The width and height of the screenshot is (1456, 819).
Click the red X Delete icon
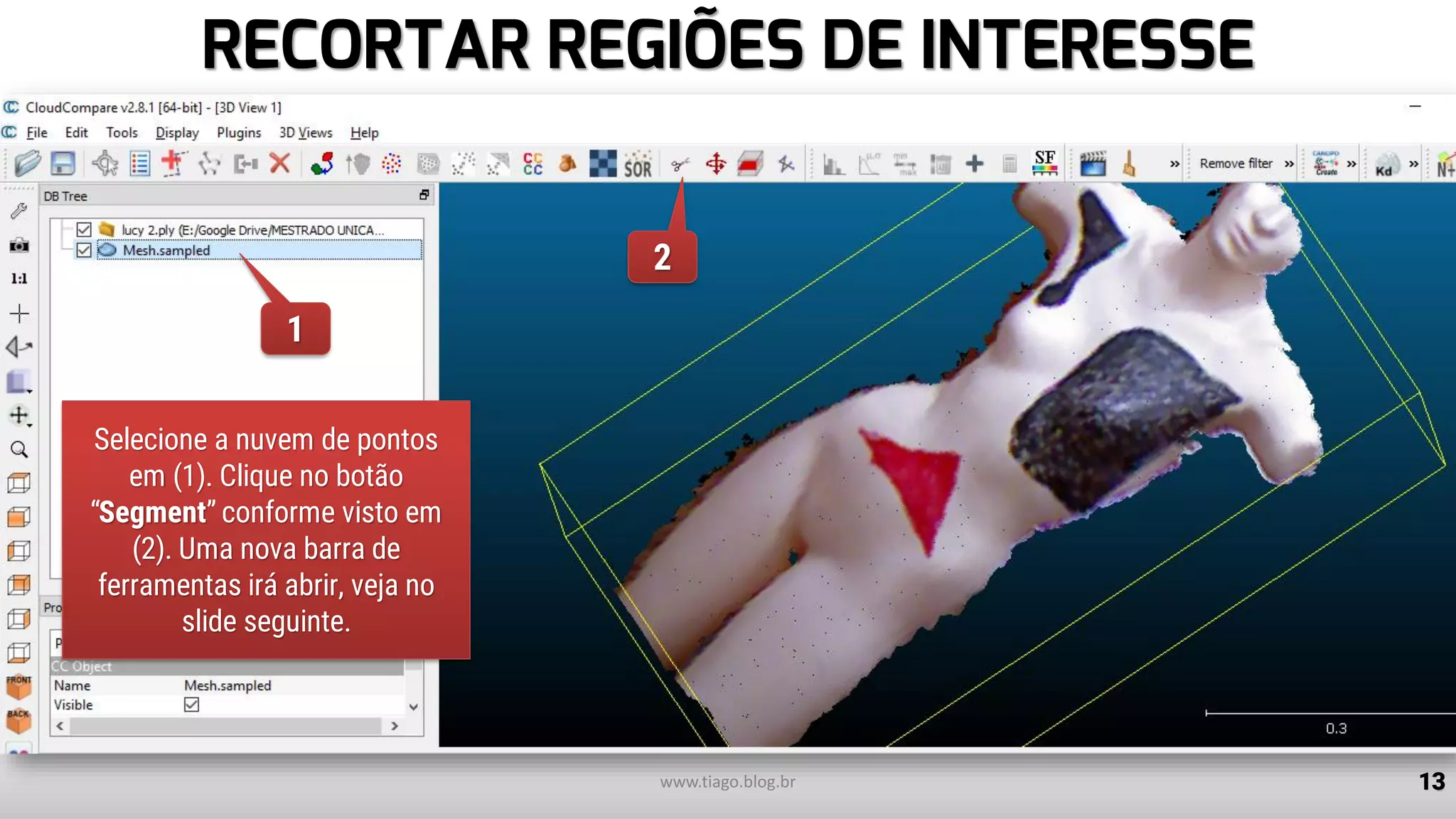(280, 164)
